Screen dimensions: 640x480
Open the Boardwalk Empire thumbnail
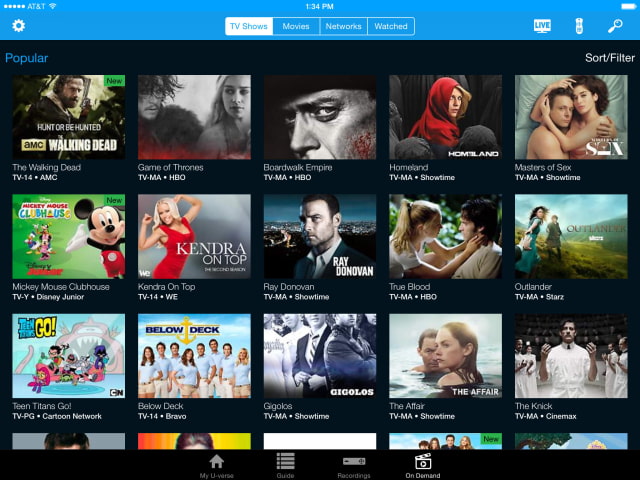pos(320,117)
